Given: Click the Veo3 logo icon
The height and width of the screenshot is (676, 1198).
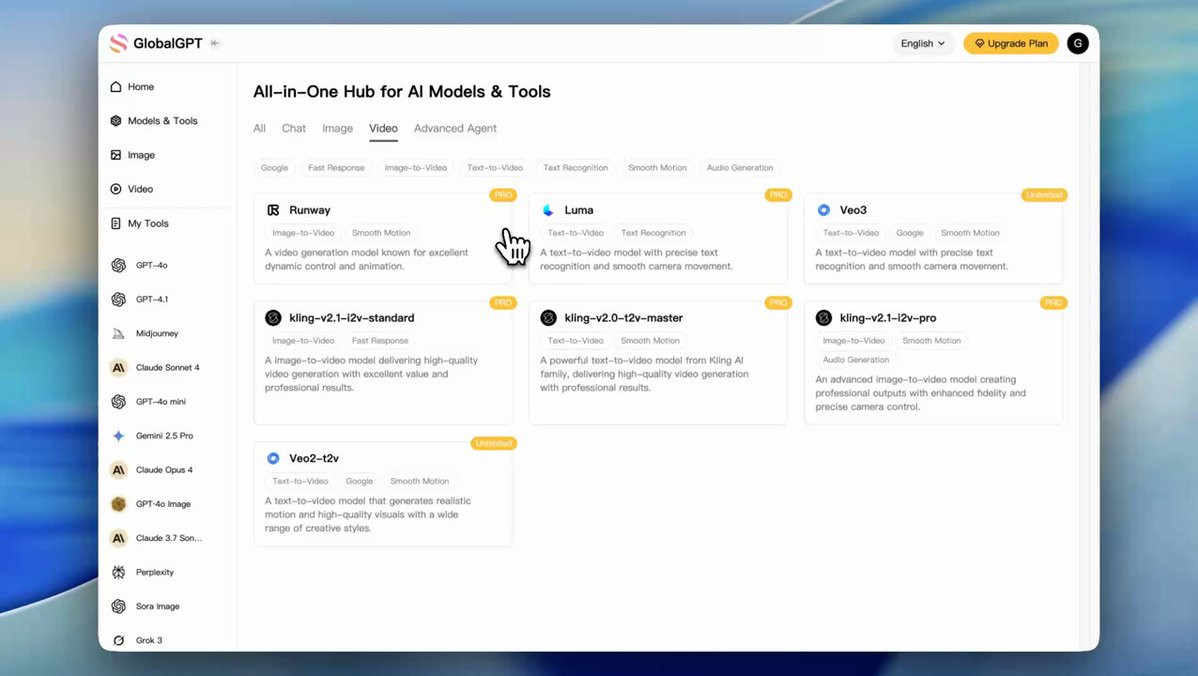Looking at the screenshot, I should 824,210.
